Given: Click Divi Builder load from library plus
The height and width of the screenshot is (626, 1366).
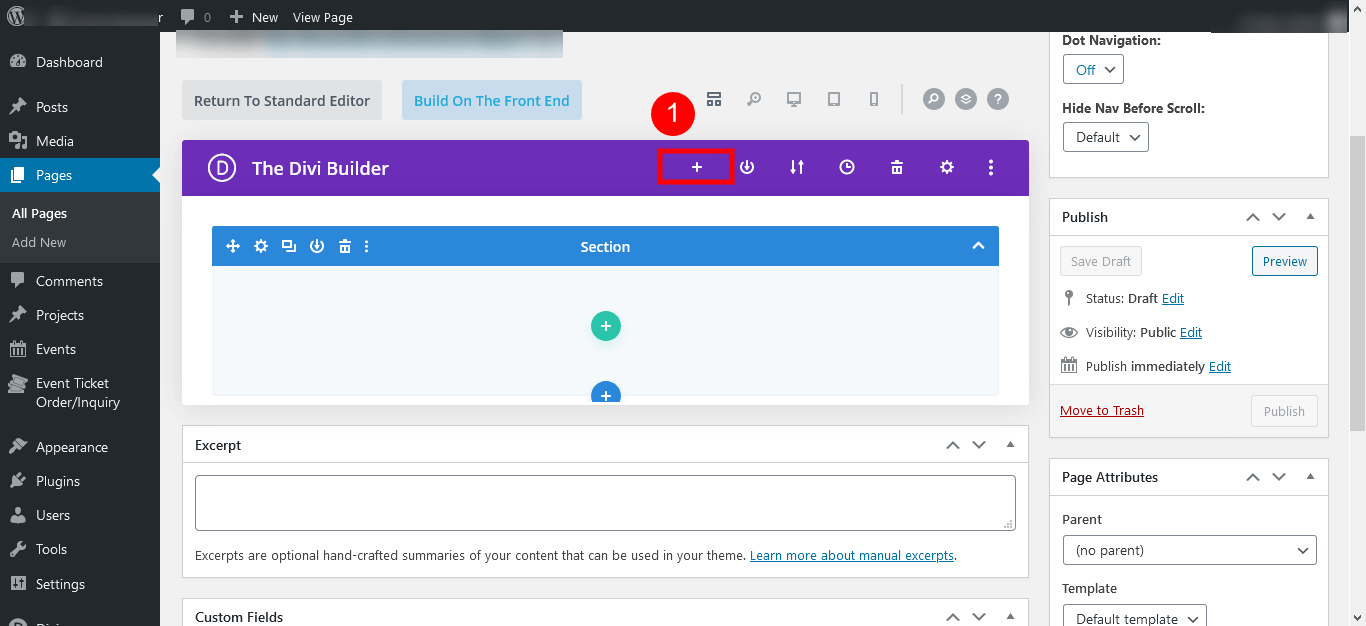Looking at the screenshot, I should tap(697, 167).
